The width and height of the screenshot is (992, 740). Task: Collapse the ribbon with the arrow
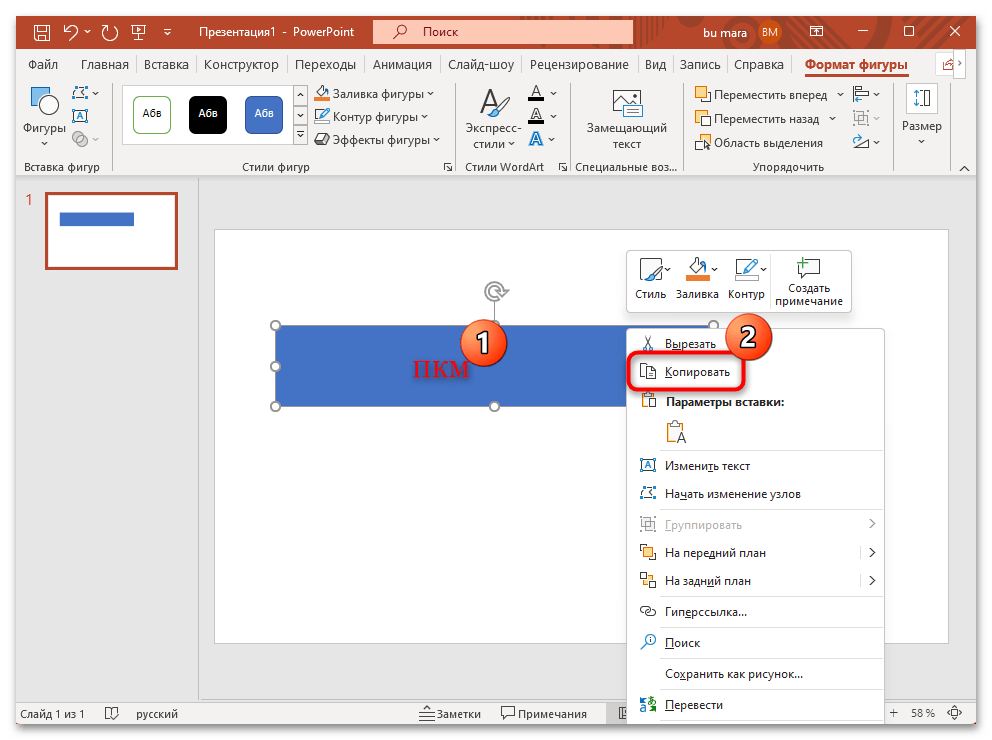click(964, 168)
